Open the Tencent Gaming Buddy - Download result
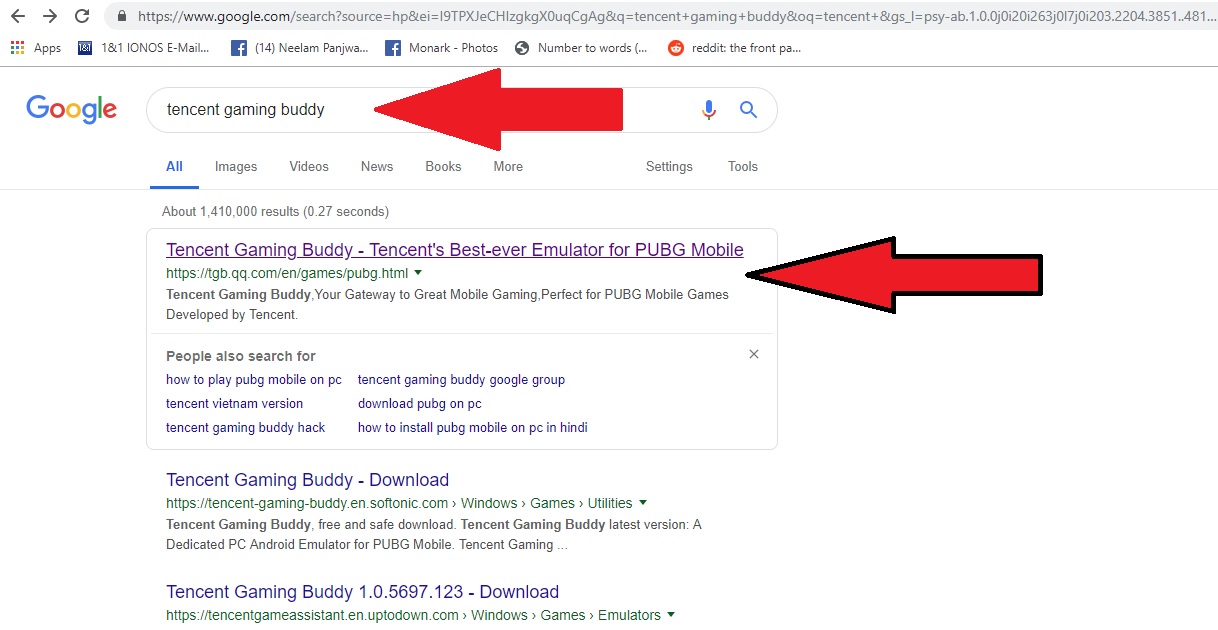The image size is (1218, 630). (307, 480)
